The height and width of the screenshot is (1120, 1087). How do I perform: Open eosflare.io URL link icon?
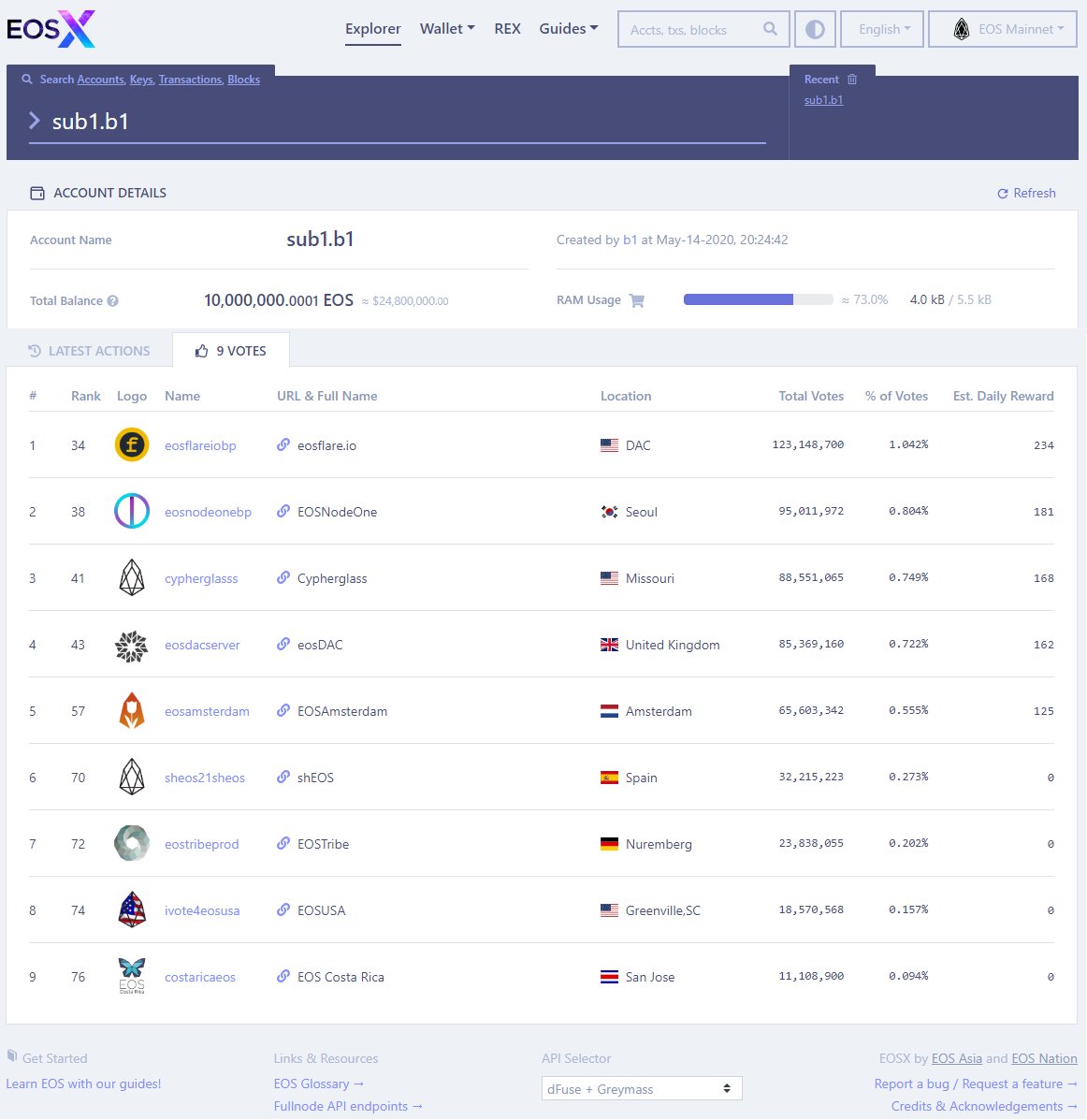283,445
